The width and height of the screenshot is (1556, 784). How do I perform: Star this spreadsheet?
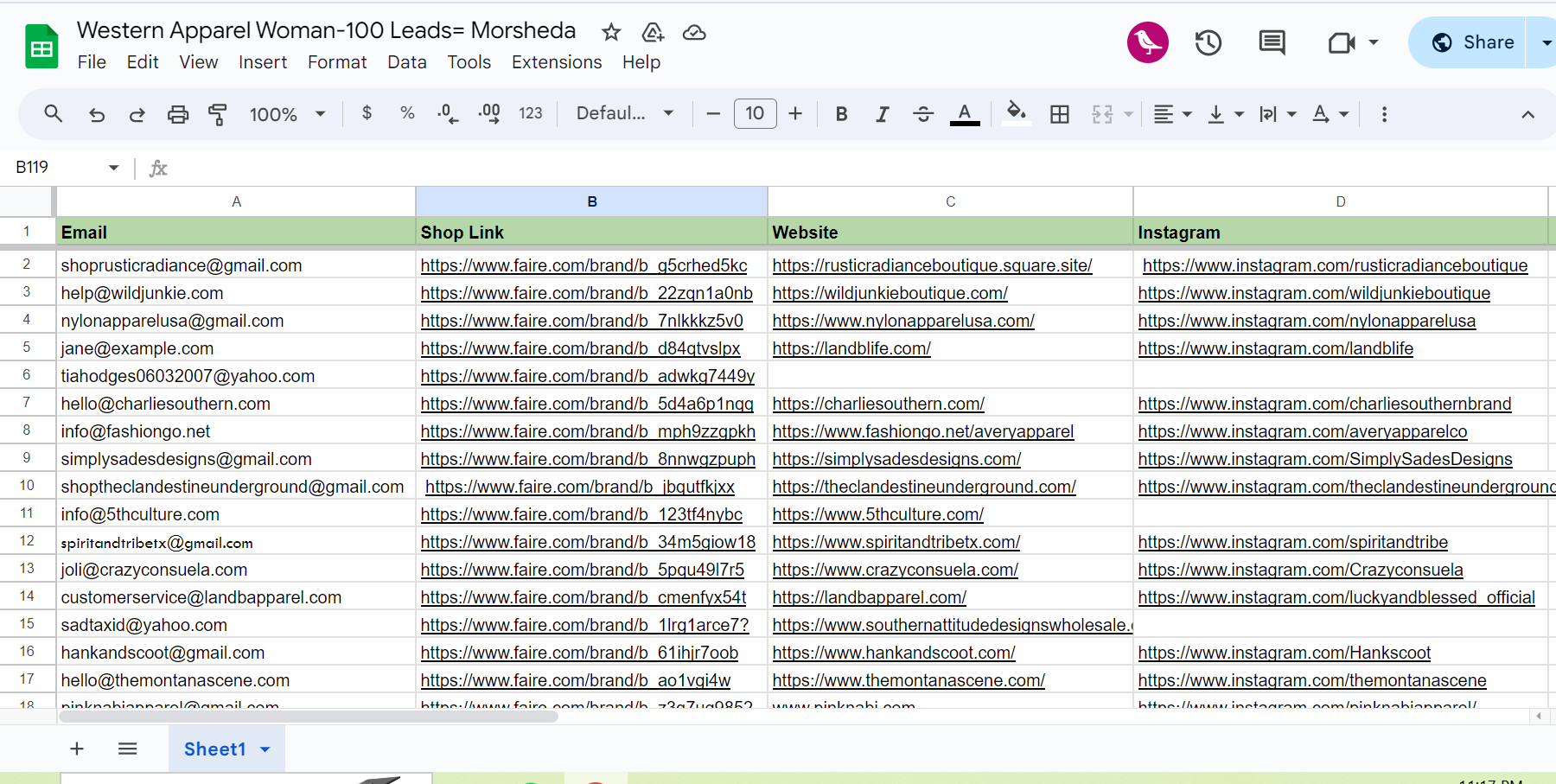pyautogui.click(x=611, y=33)
